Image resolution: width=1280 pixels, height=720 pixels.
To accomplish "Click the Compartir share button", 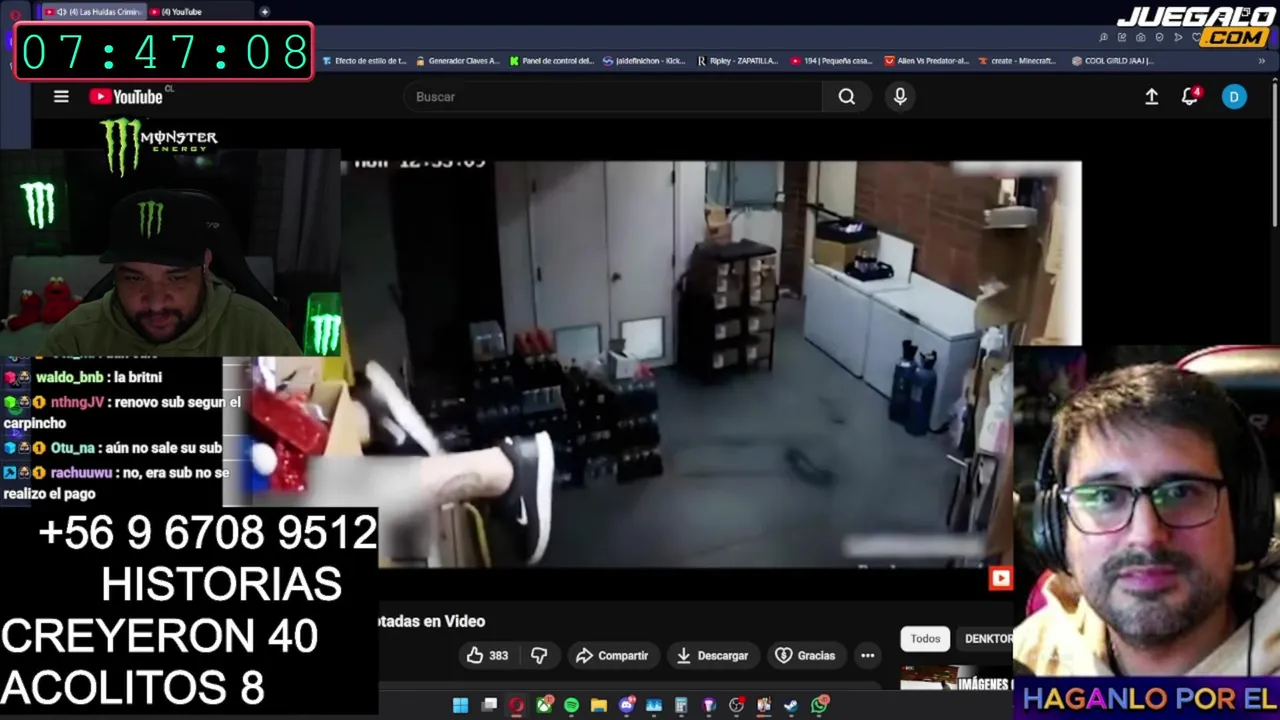I will 612,656.
